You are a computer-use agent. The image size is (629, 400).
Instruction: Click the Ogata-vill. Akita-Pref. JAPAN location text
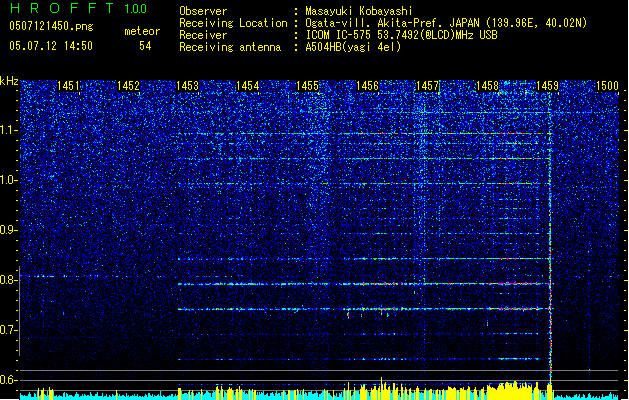446,23
